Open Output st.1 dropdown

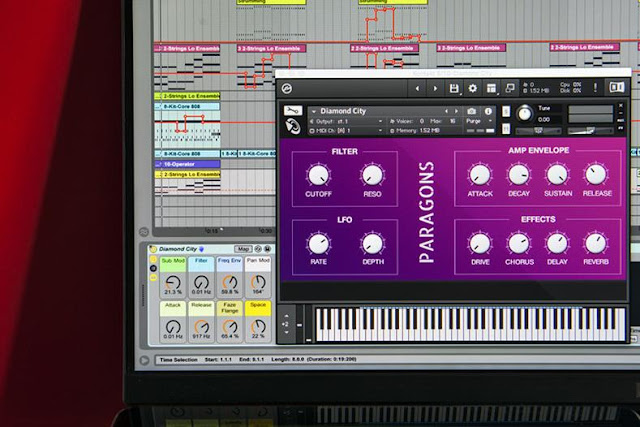346,121
